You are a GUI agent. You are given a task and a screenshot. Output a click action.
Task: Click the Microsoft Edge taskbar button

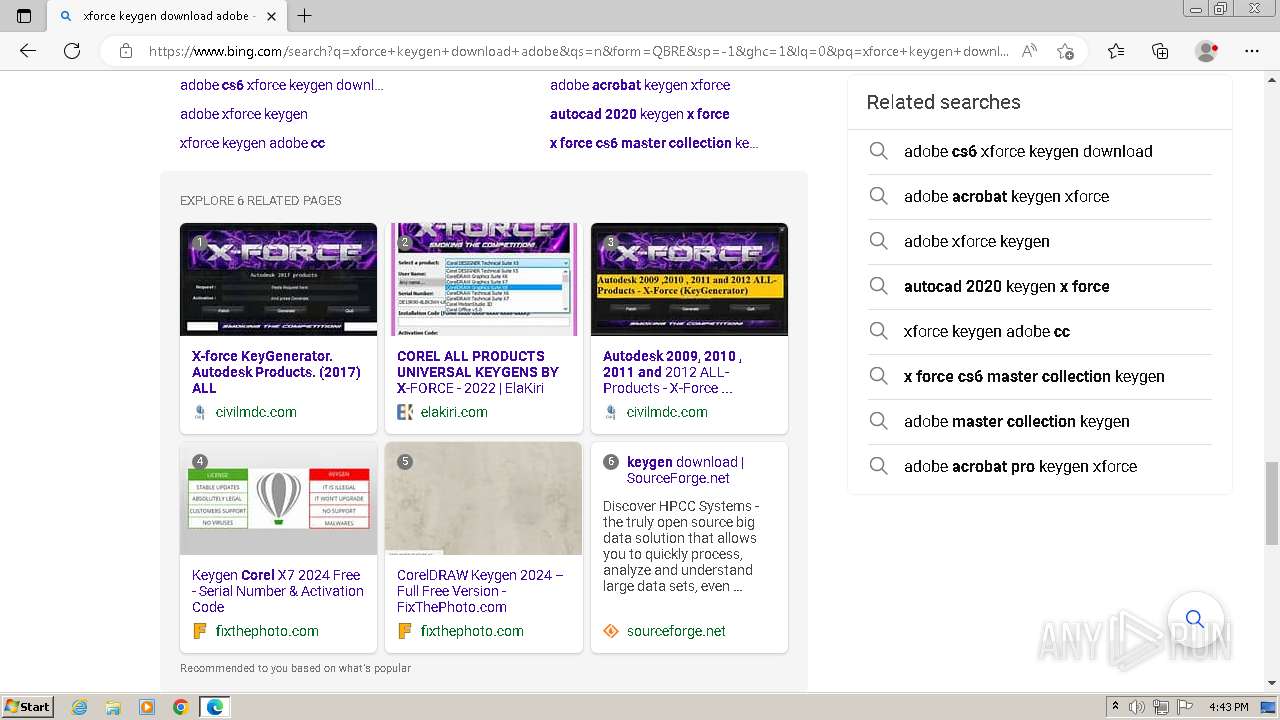(x=215, y=707)
